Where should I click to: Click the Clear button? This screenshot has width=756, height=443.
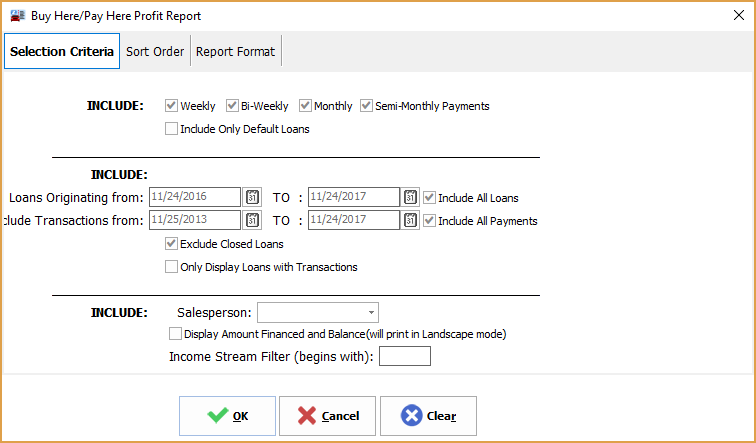(x=428, y=416)
